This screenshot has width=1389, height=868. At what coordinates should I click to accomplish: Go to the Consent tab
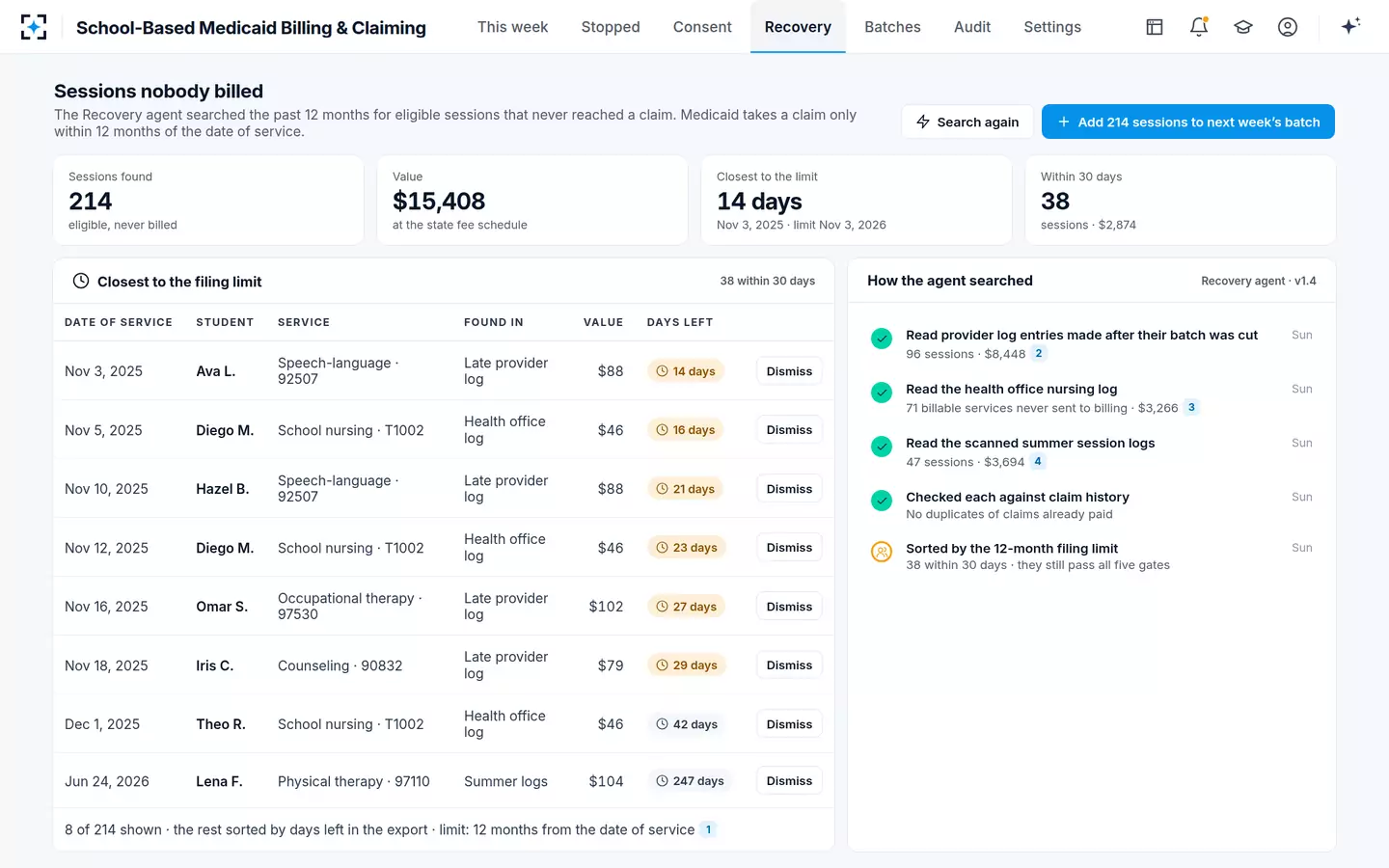tap(702, 27)
